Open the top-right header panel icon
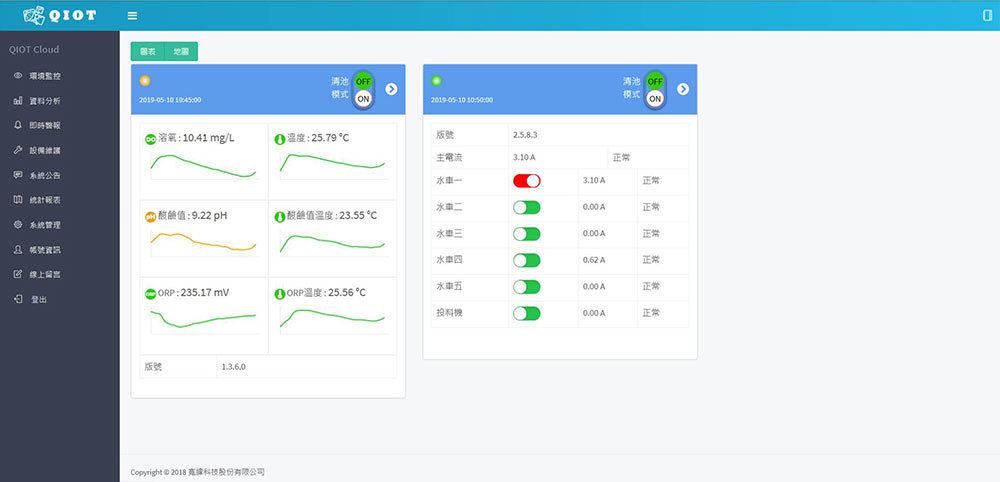1000x482 pixels. pos(987,15)
